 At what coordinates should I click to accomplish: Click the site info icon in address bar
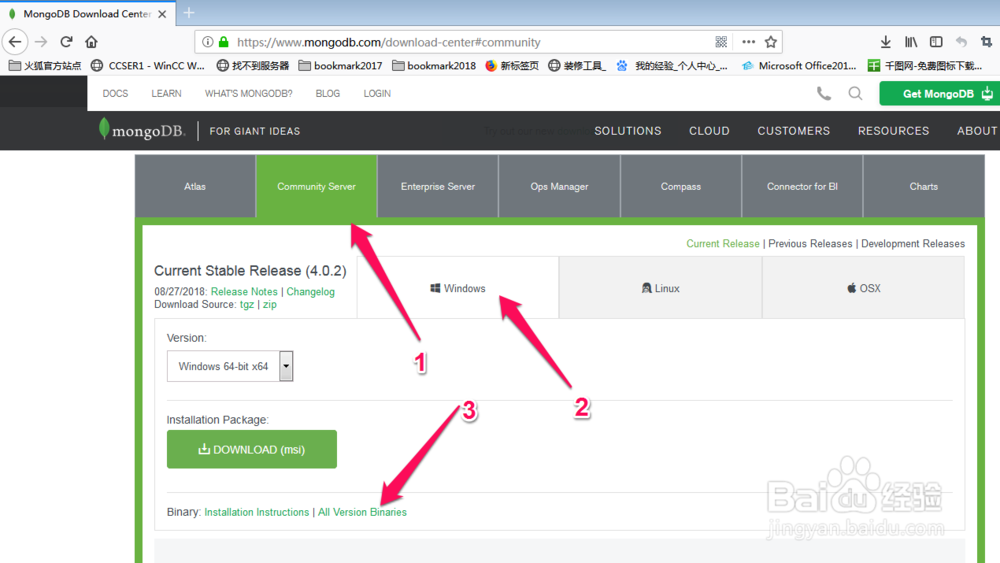pyautogui.click(x=207, y=42)
